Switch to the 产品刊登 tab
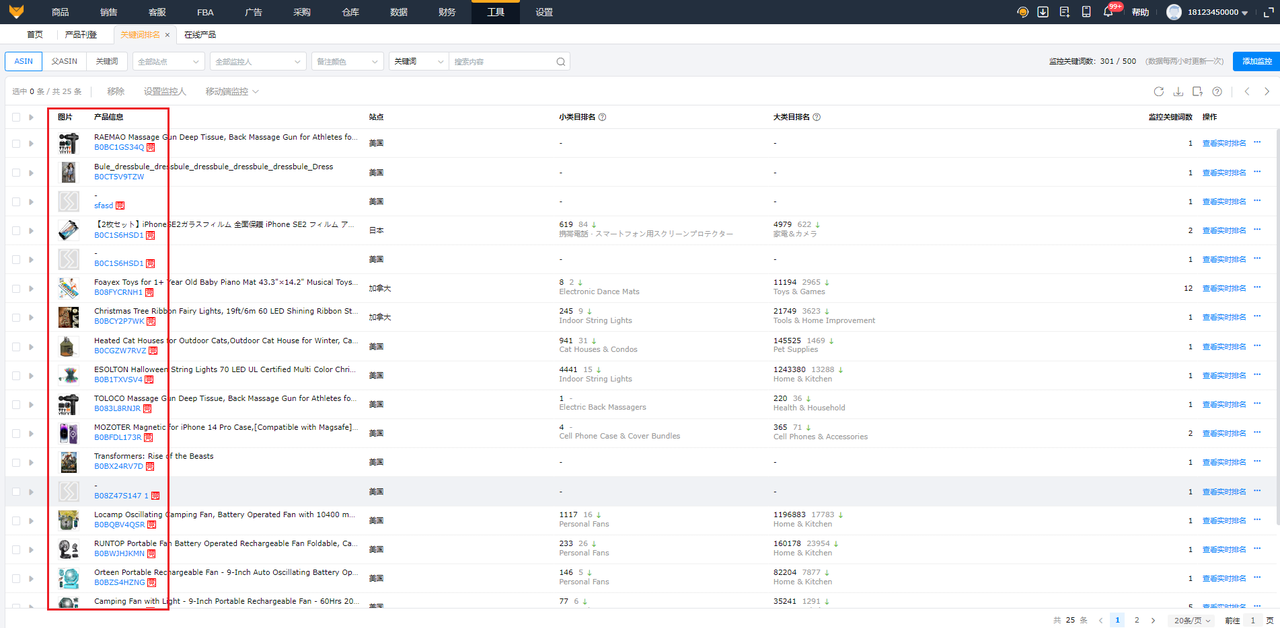Image resolution: width=1280 pixels, height=628 pixels. tap(82, 34)
